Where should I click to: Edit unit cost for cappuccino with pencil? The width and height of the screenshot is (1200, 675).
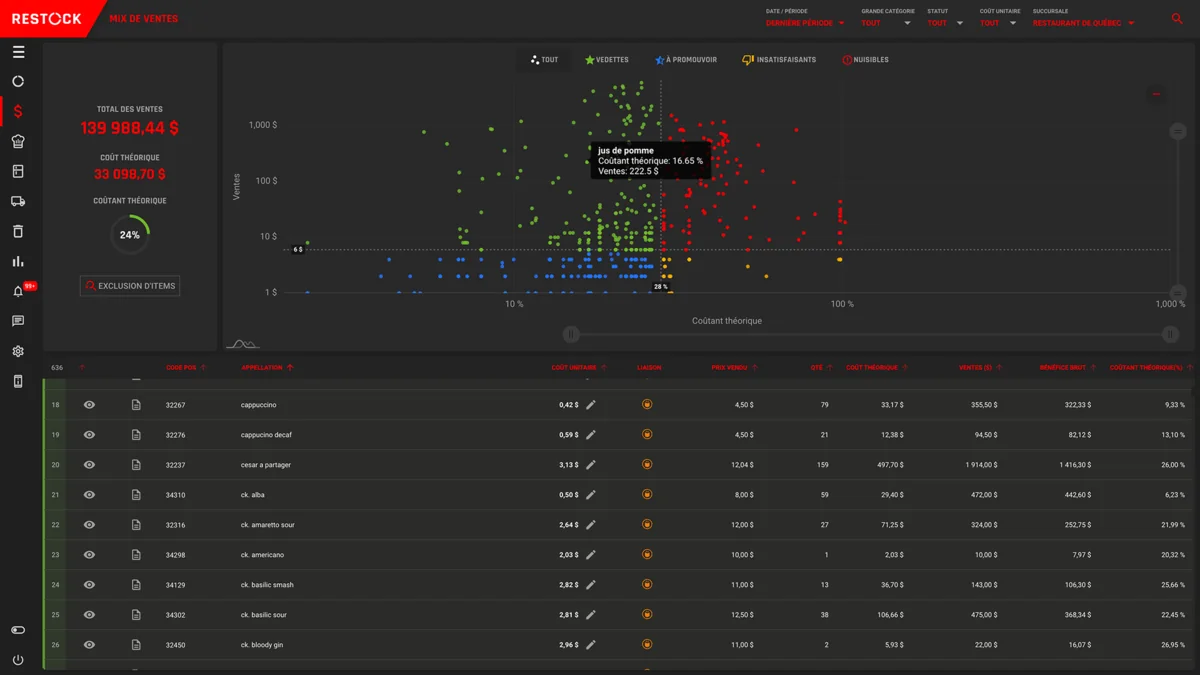tap(591, 405)
